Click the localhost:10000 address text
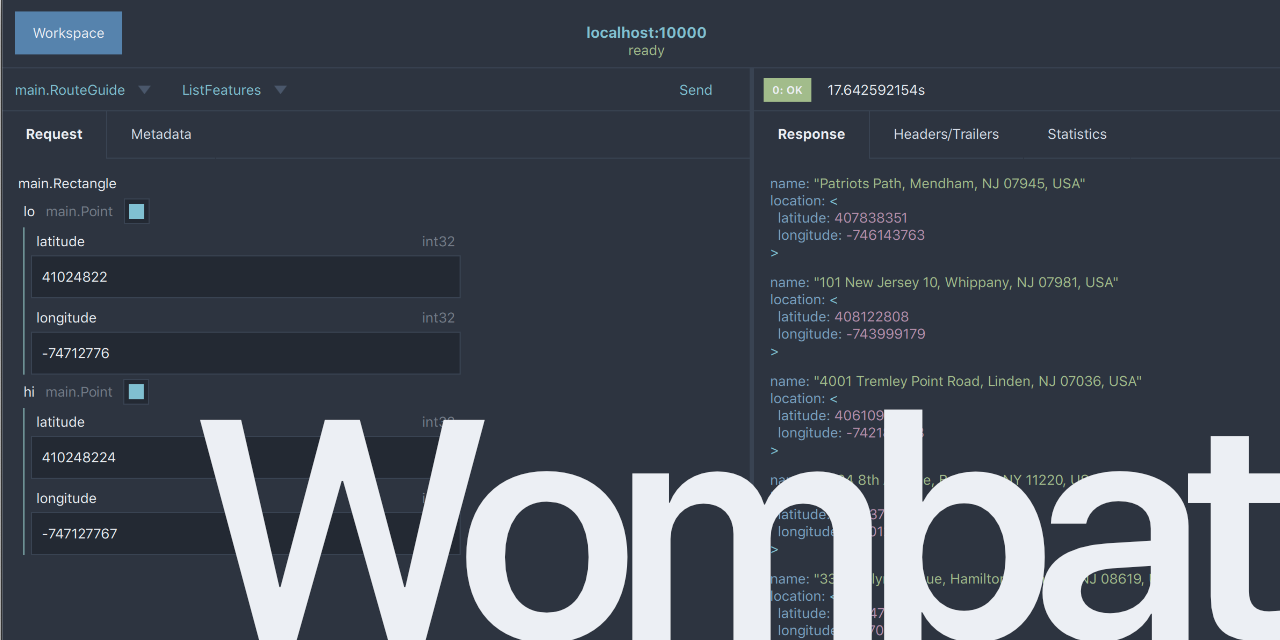This screenshot has width=1280, height=640. [x=646, y=33]
